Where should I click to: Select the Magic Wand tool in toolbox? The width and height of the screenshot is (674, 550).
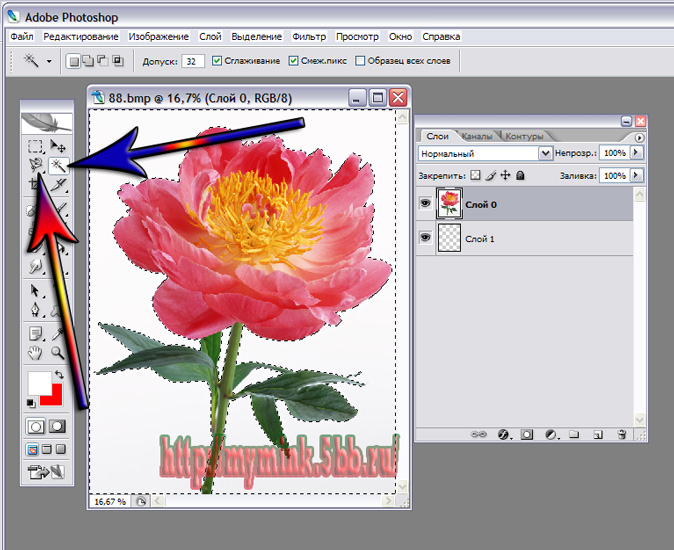click(58, 165)
